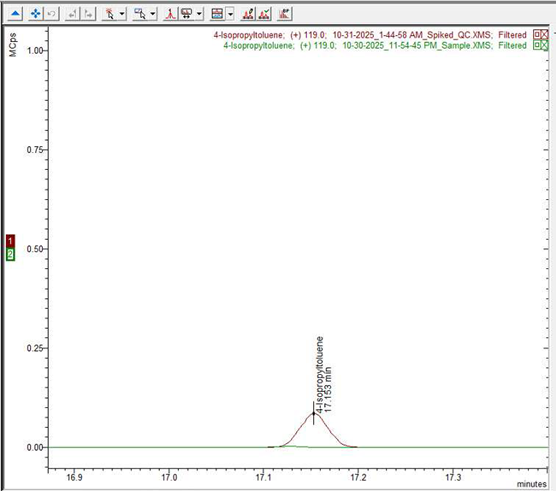Click the 17.153 min retention time label
Screen dimensions: 556x491
click(x=328, y=389)
